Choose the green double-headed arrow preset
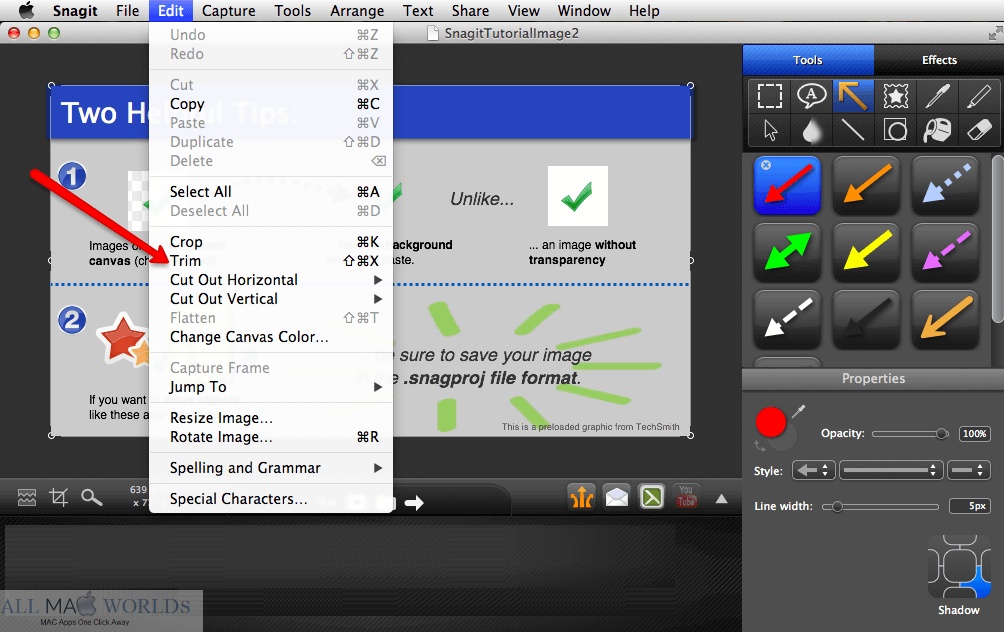Image resolution: width=1004 pixels, height=632 pixels. point(788,252)
